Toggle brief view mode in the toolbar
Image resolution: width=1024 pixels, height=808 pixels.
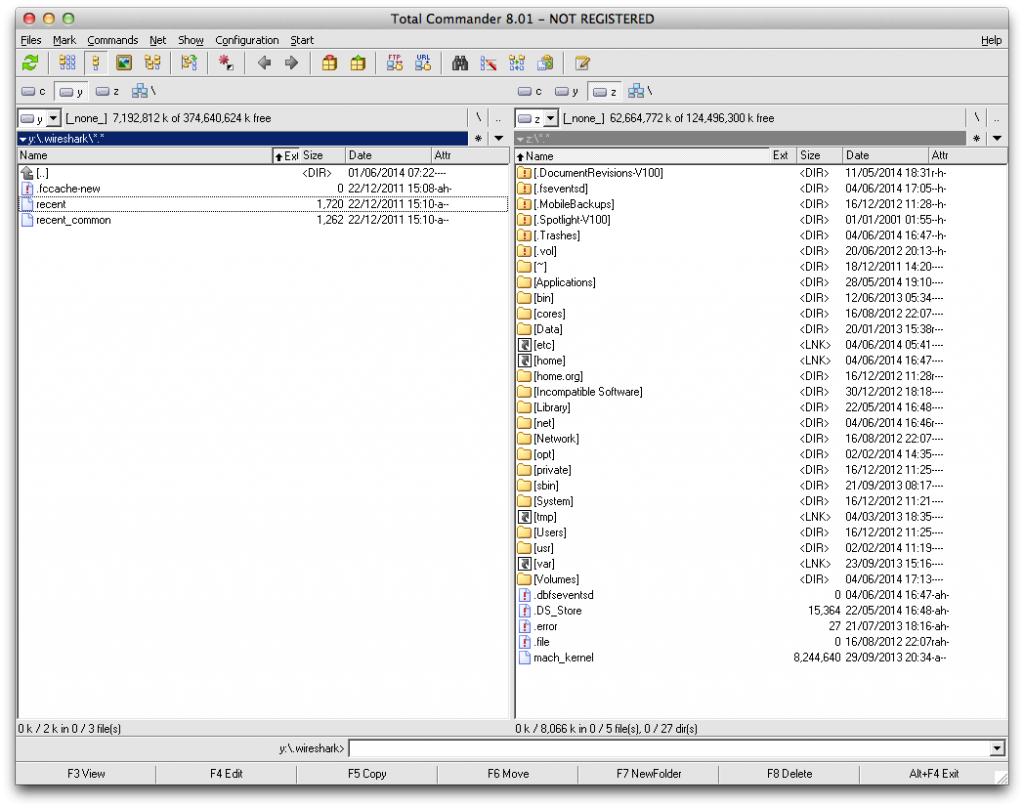[x=68, y=63]
